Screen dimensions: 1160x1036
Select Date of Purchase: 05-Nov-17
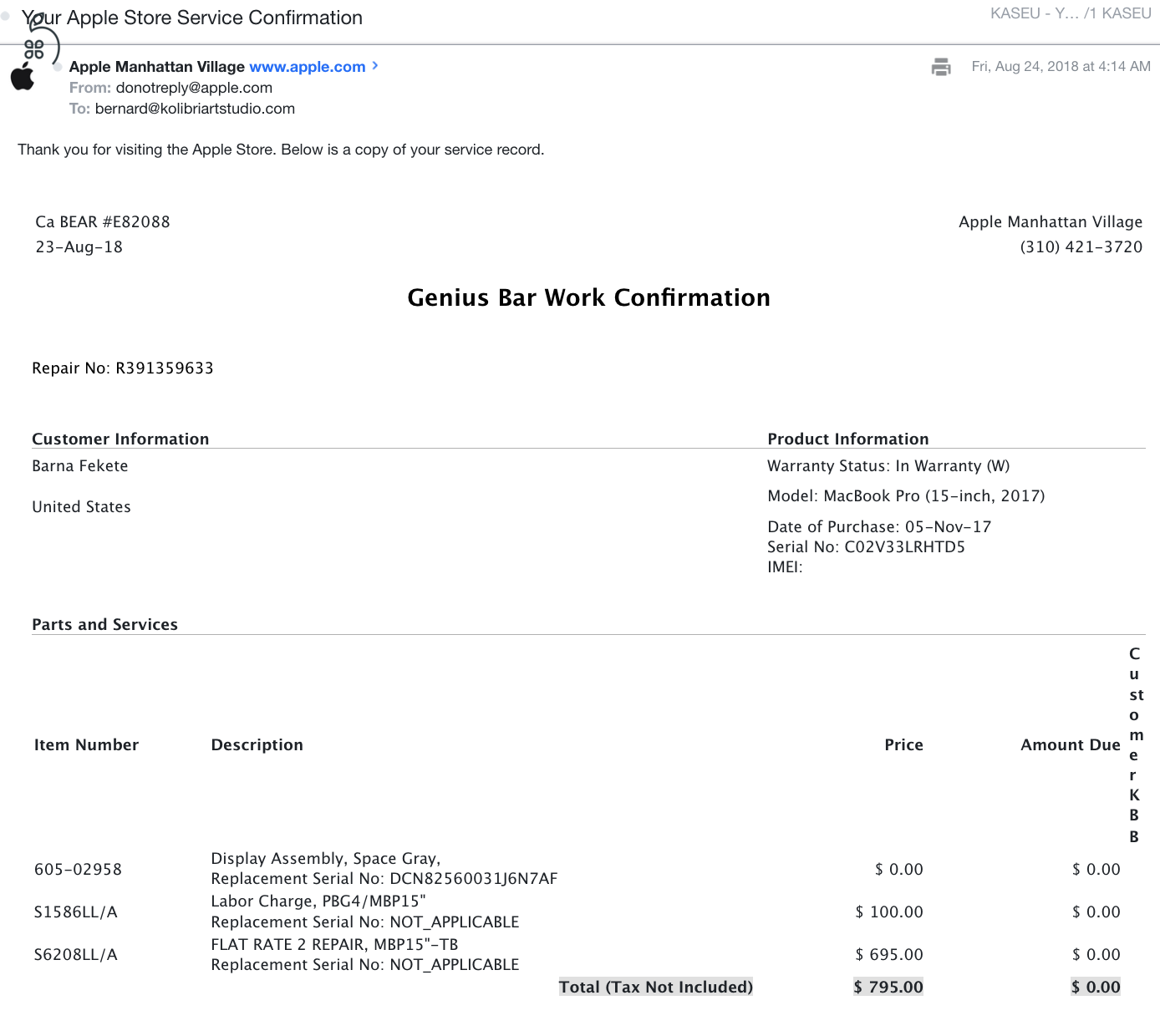(x=879, y=527)
